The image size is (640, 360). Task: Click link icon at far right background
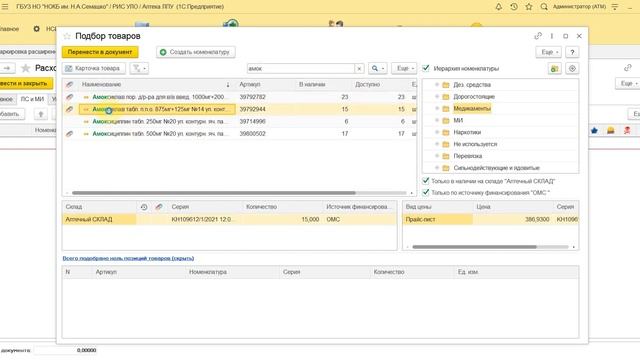point(628,68)
